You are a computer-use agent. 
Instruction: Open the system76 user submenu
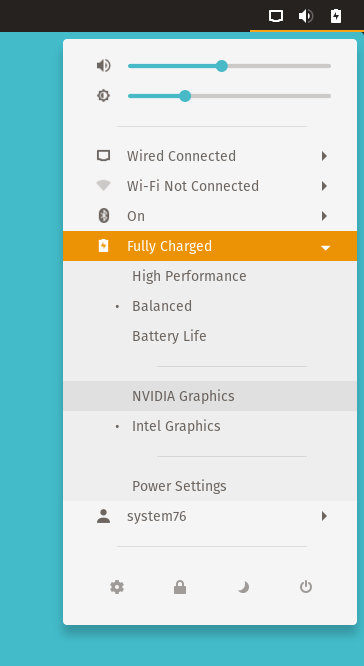[210, 516]
